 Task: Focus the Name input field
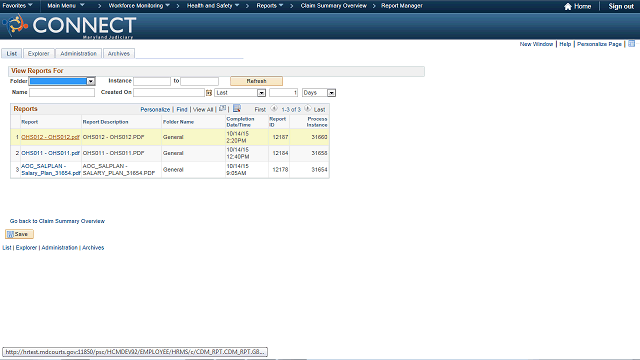coord(62,93)
